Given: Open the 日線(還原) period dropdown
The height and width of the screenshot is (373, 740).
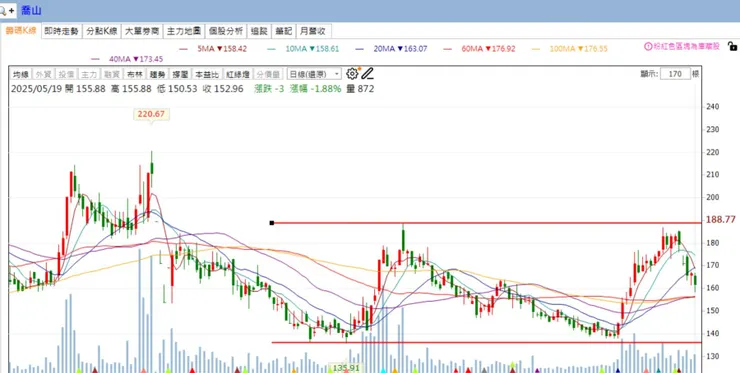Looking at the screenshot, I should (314, 74).
